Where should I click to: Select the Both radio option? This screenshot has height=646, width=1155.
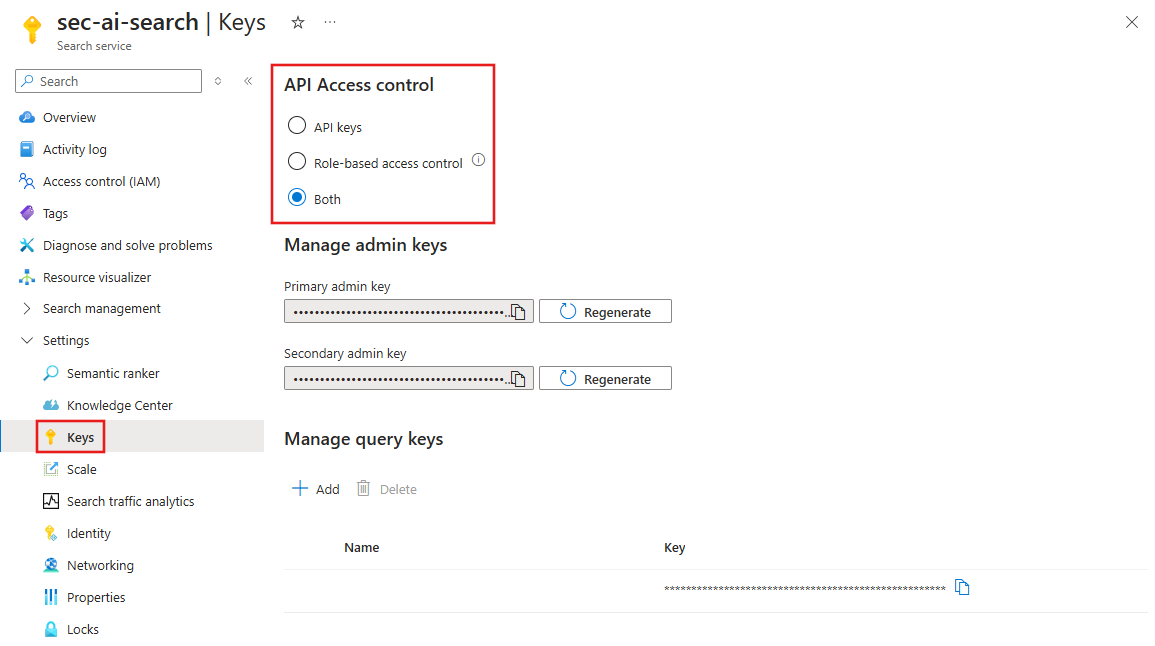click(x=297, y=197)
